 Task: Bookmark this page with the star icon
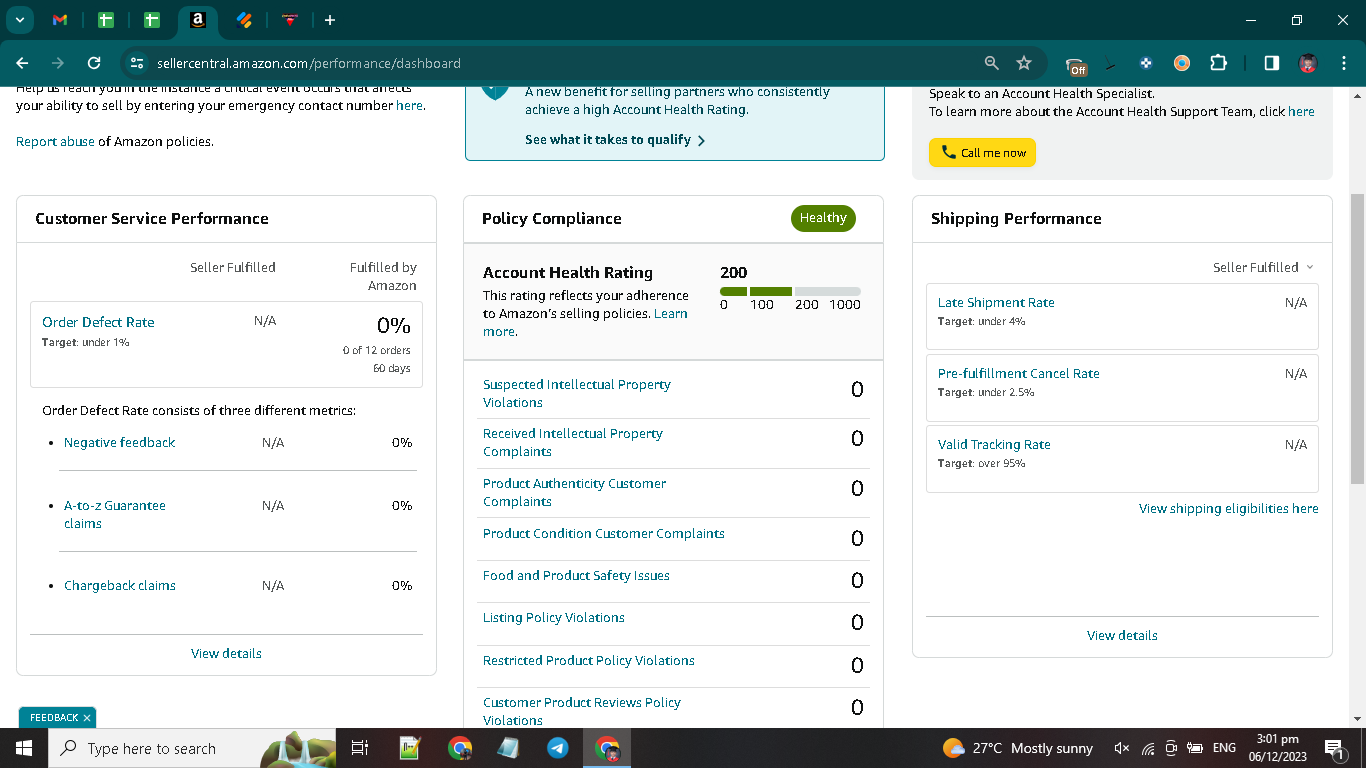(1024, 63)
